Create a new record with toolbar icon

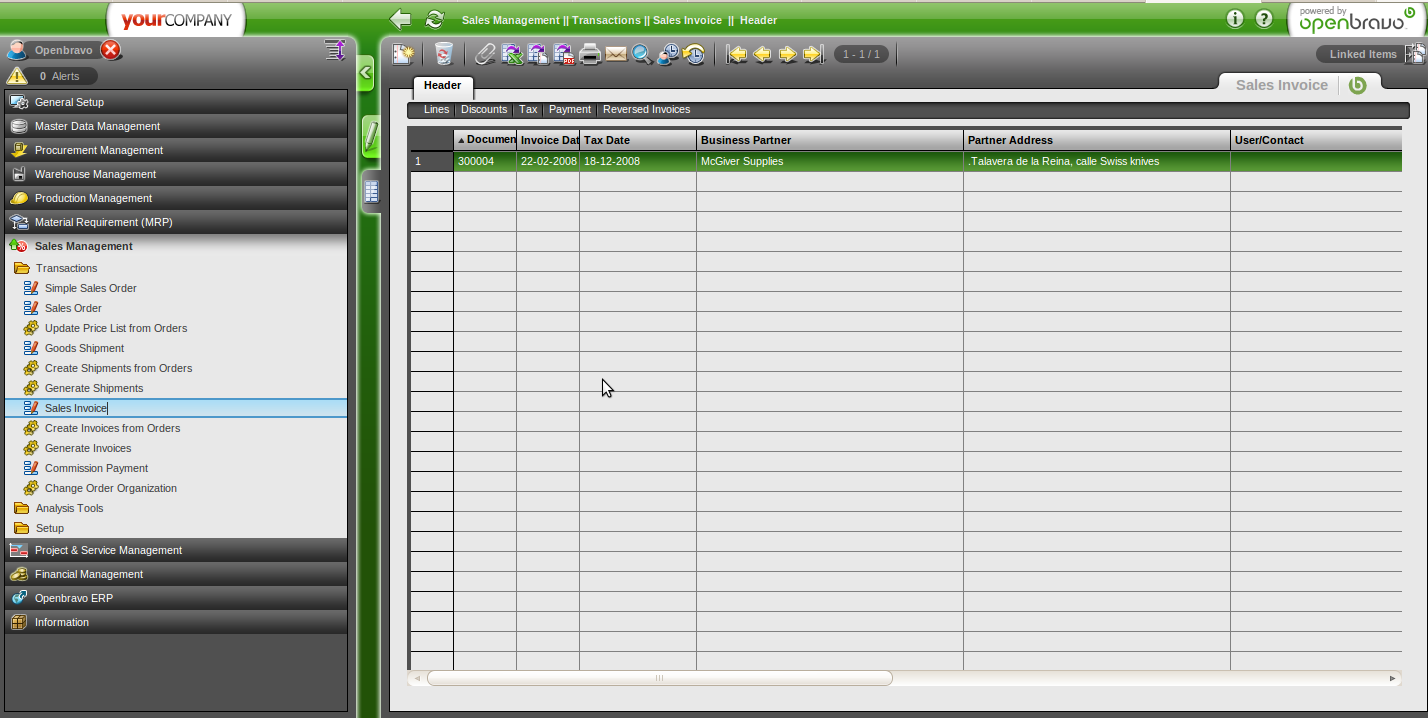pyautogui.click(x=403, y=54)
